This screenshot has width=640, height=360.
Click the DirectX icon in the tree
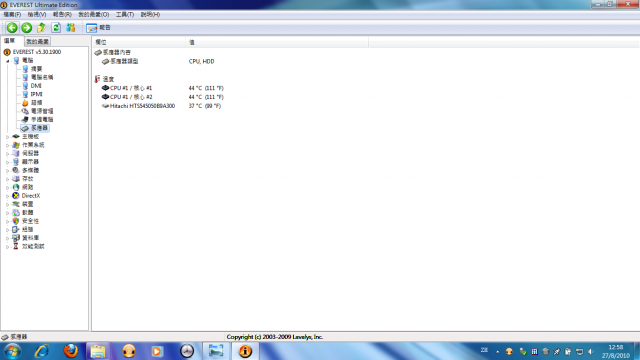click(x=16, y=196)
